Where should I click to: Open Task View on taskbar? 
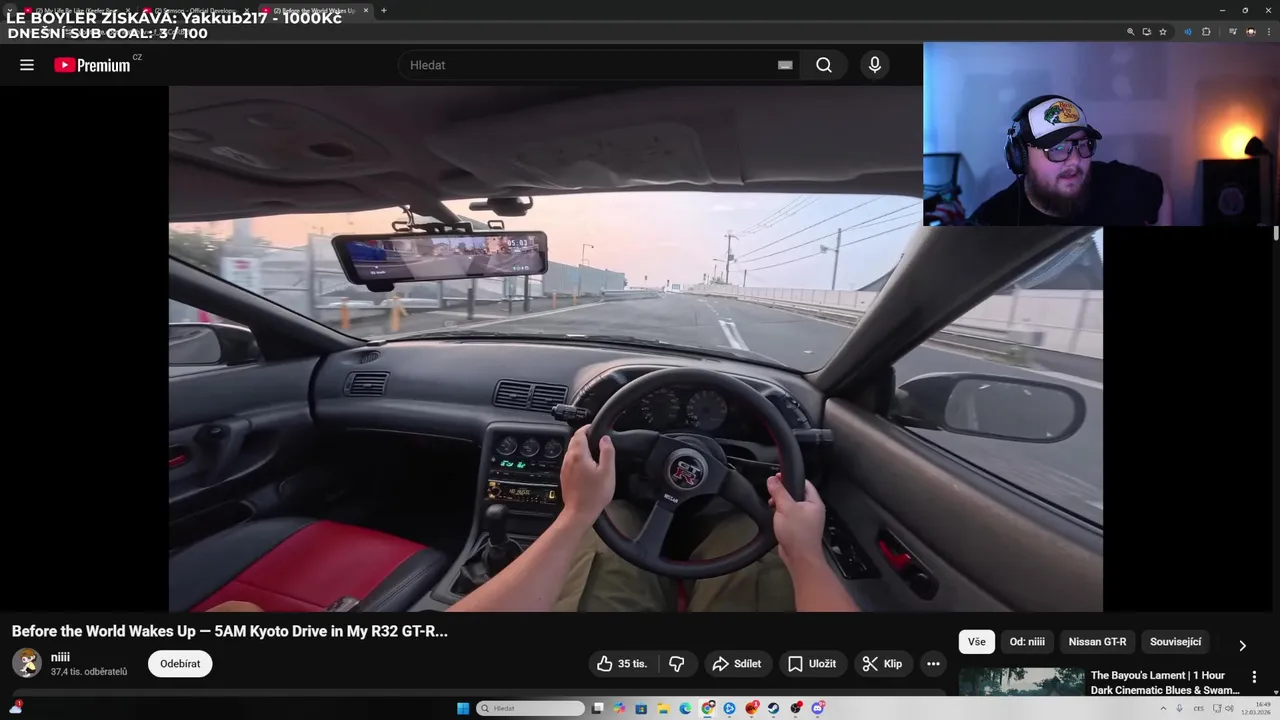pos(597,708)
